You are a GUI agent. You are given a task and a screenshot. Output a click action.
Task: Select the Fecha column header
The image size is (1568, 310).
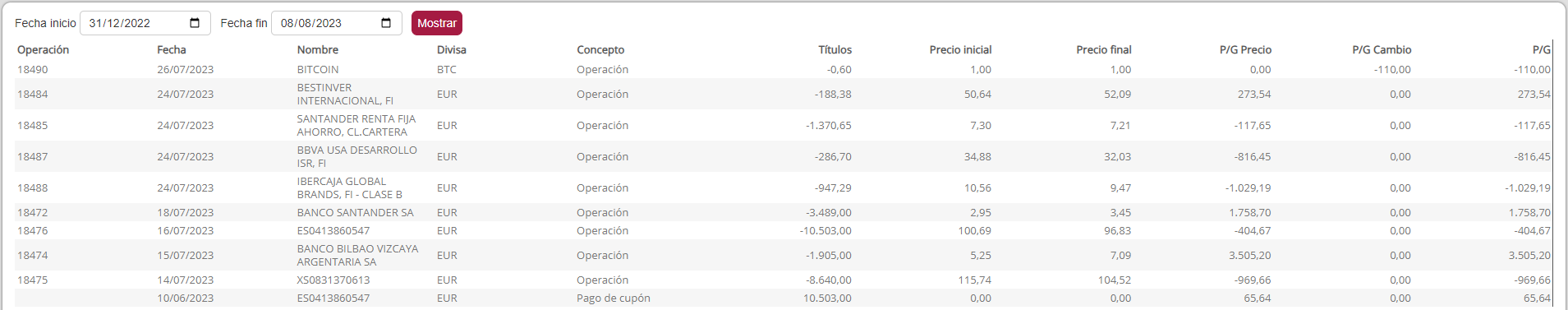click(172, 50)
